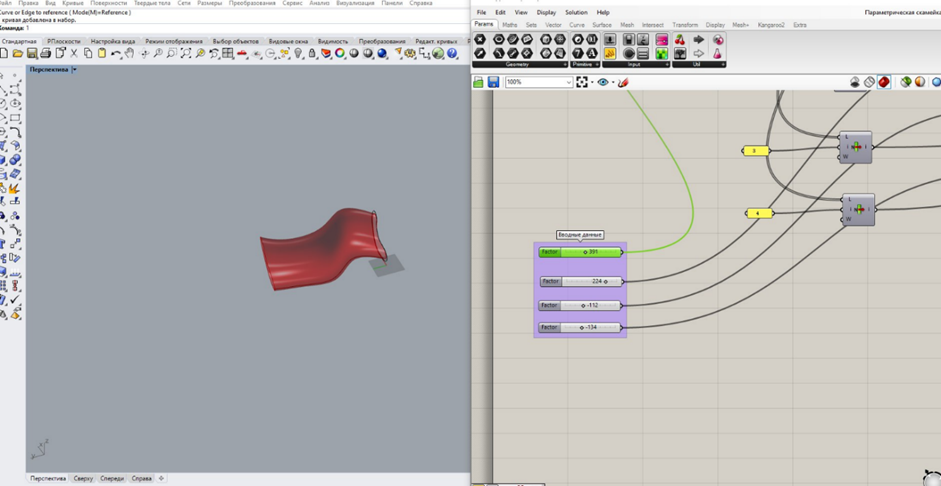The width and height of the screenshot is (941, 486).
Task: Open the Solution menu in Grasshopper
Action: click(576, 12)
